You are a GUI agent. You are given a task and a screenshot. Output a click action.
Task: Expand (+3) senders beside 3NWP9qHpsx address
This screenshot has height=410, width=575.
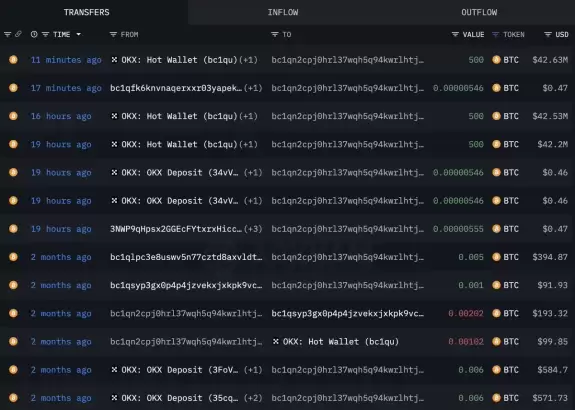tap(253, 229)
